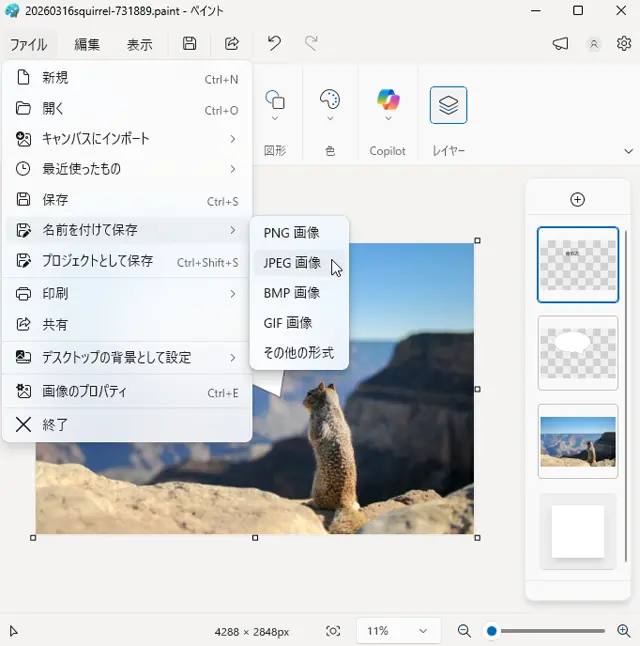The width and height of the screenshot is (640, 646).
Task: Save as GIF 画像
Action: tap(299, 323)
